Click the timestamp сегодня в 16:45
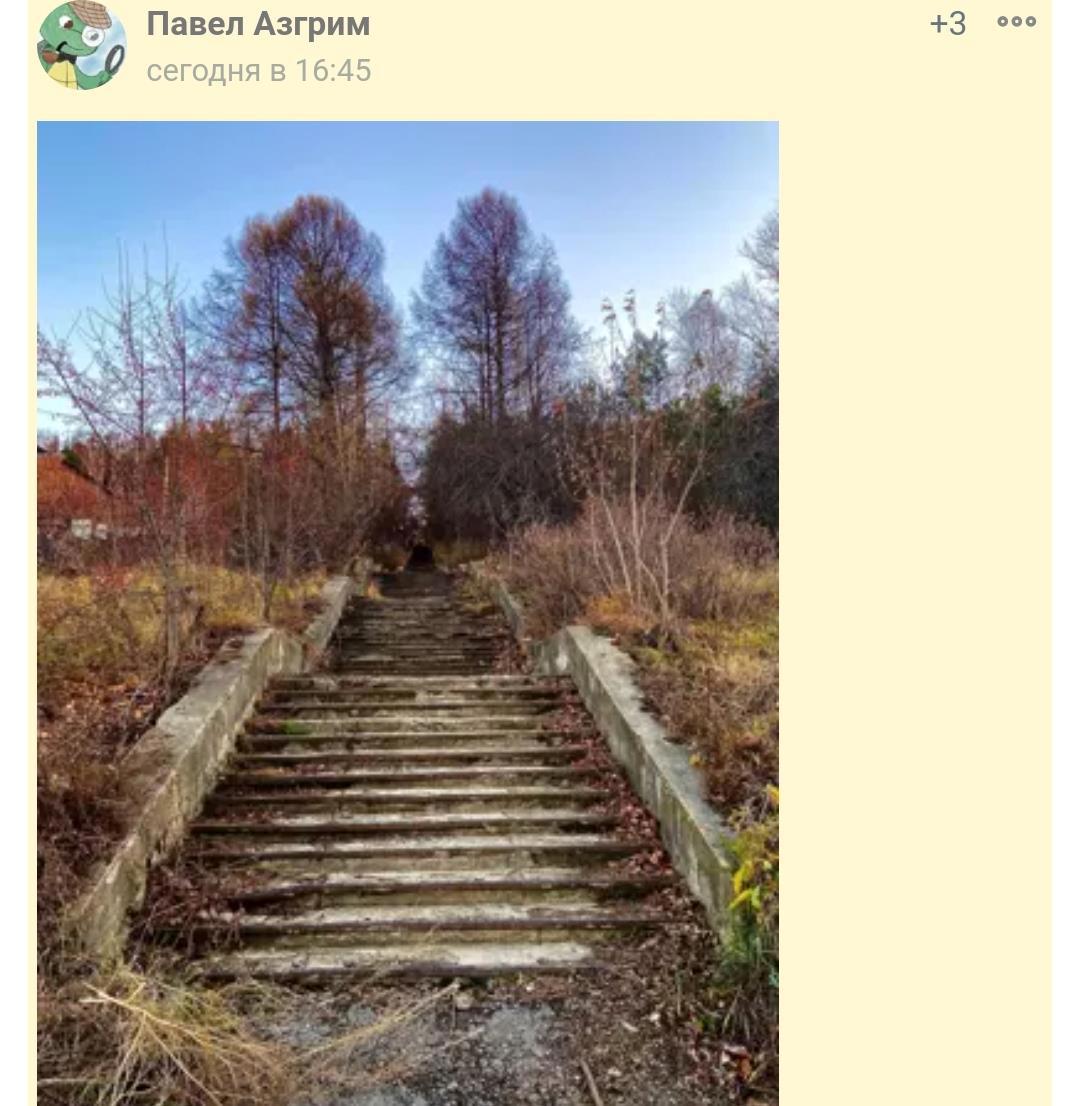The width and height of the screenshot is (1080, 1106). (258, 71)
